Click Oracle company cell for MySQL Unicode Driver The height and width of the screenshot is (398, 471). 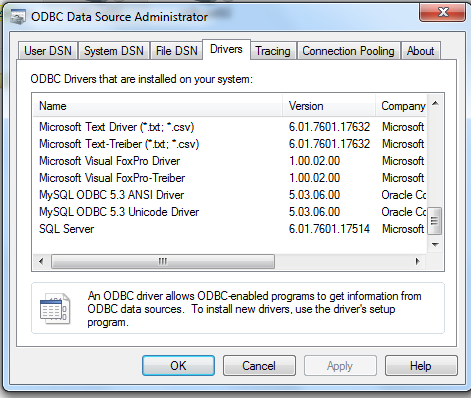(404, 212)
